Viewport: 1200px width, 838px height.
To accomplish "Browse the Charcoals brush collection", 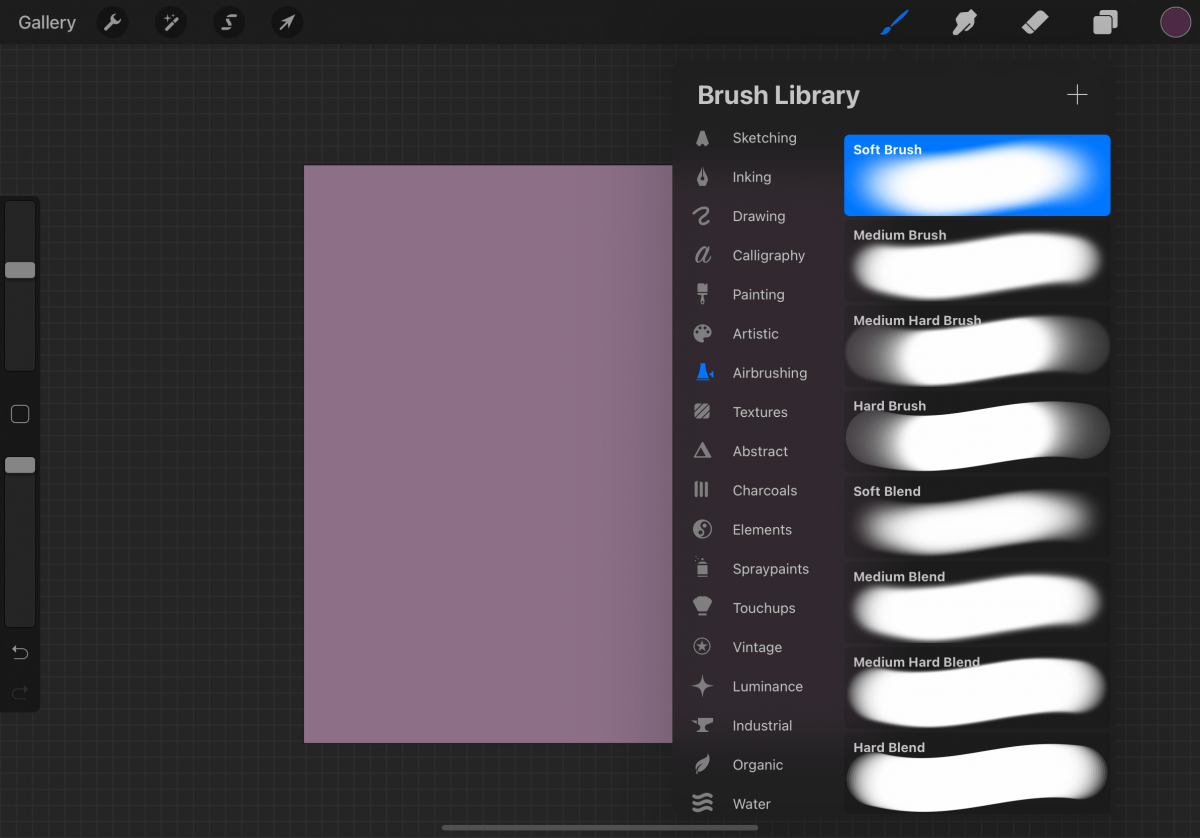I will 766,490.
